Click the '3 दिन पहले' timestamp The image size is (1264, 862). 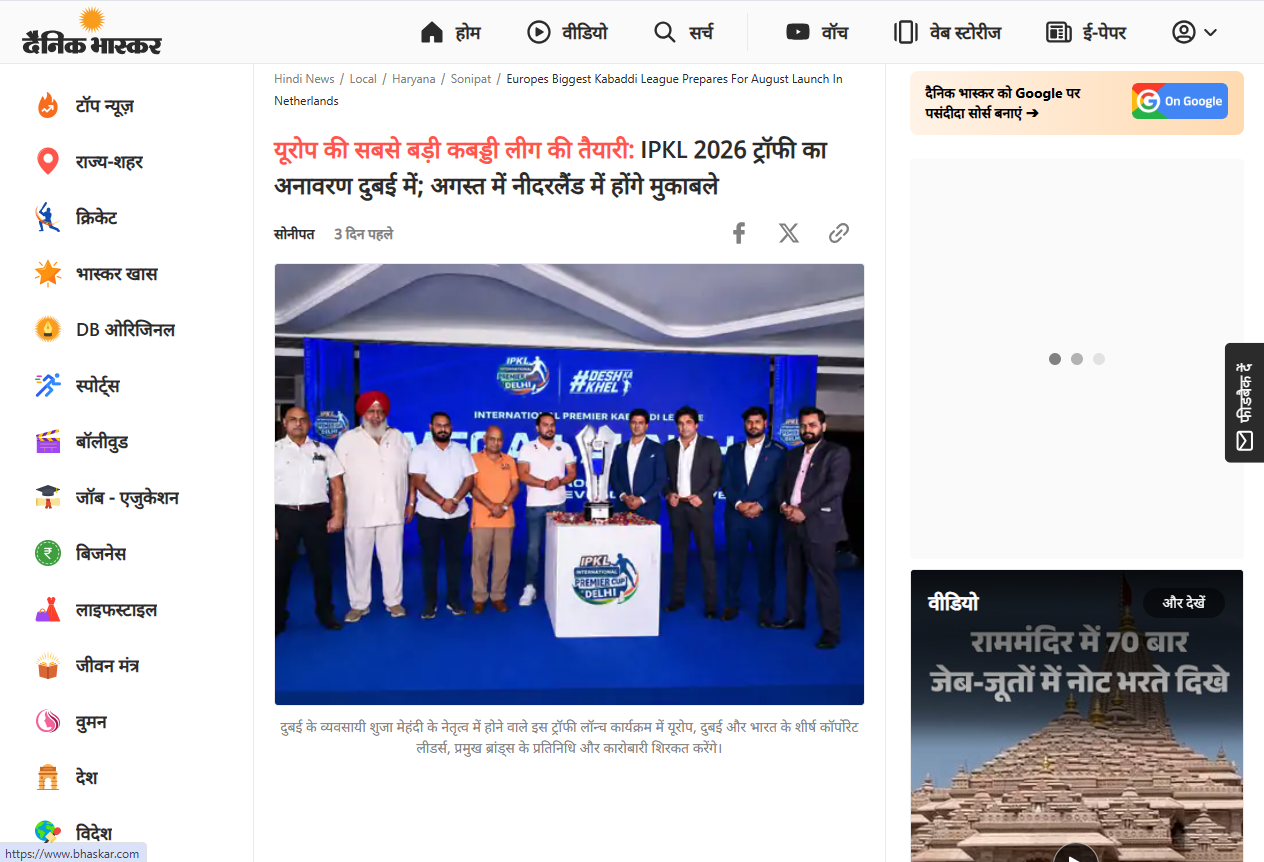(363, 234)
